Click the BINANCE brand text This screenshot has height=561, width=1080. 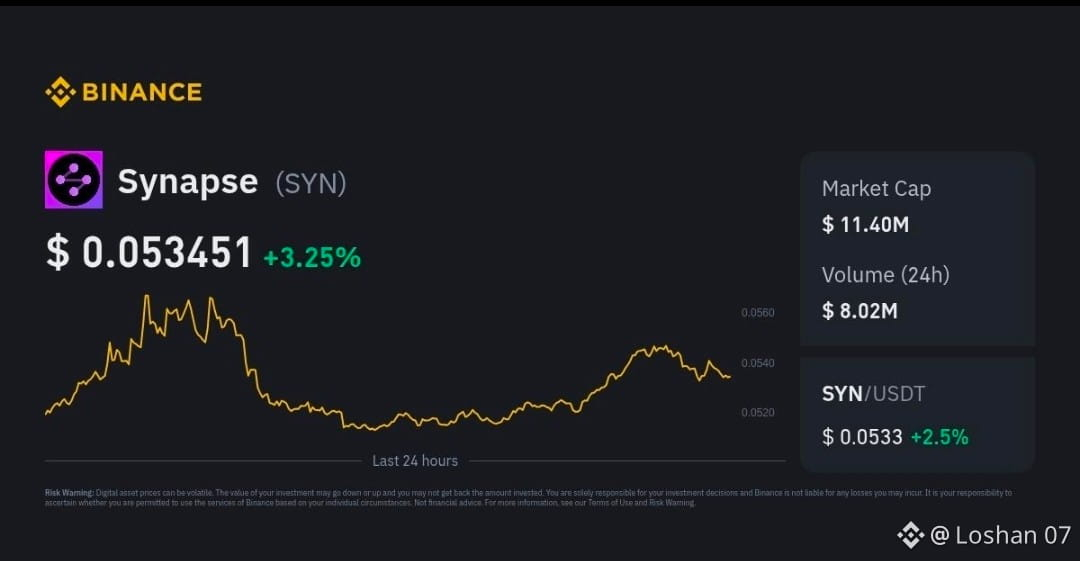(x=142, y=92)
